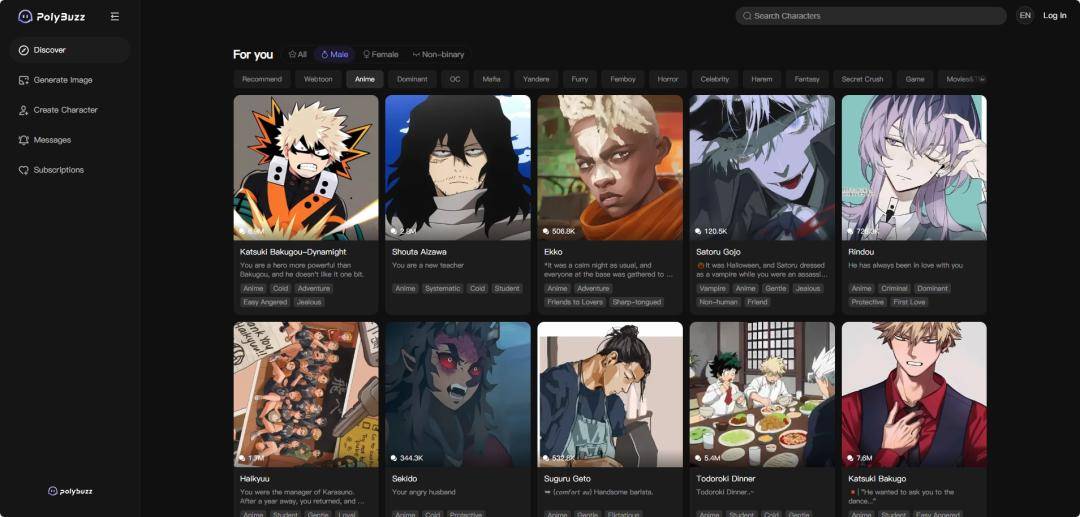
Task: Switch to the Secret Crush tab
Action: click(862, 79)
